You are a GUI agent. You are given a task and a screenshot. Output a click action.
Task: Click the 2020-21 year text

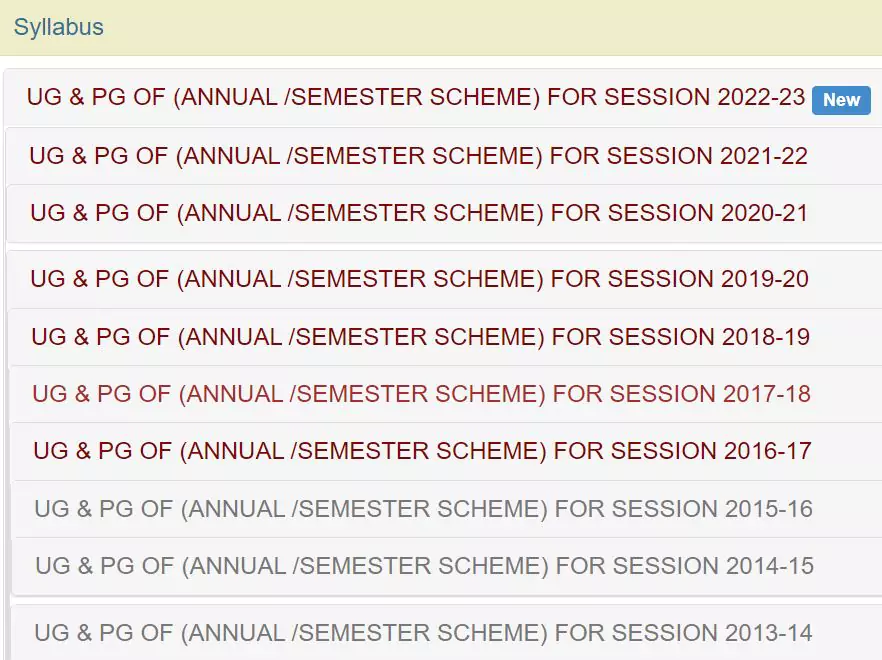tap(764, 213)
